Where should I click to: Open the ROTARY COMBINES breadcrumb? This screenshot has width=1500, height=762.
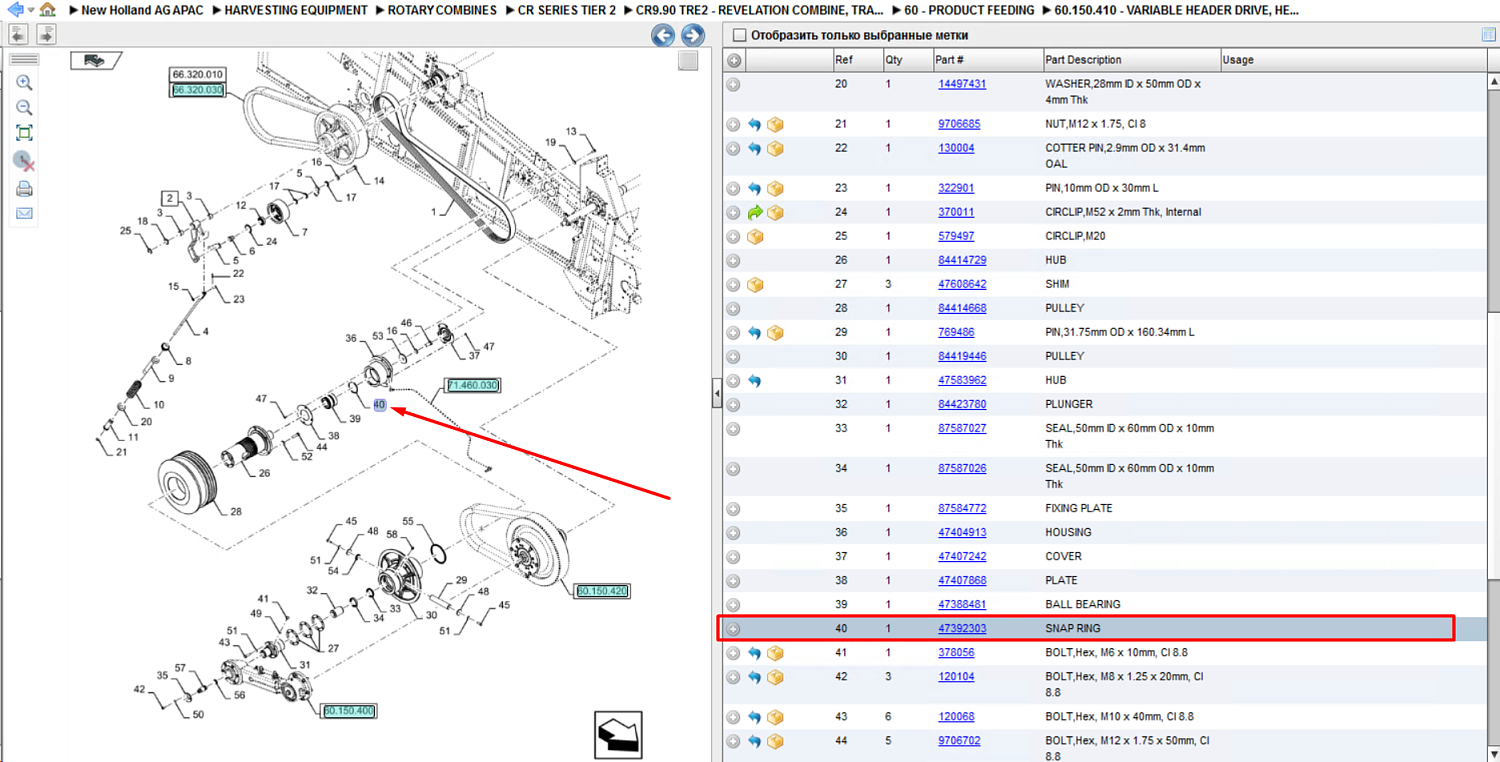pyautogui.click(x=441, y=10)
